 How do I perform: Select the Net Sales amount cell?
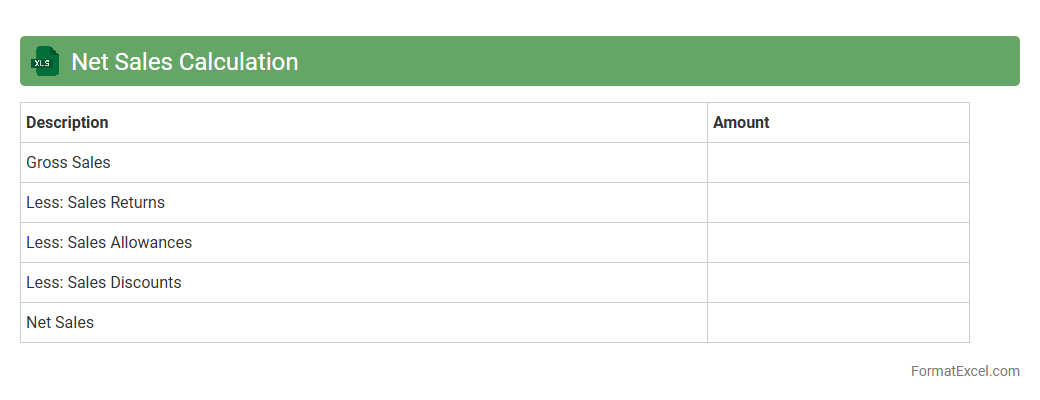pyautogui.click(x=838, y=323)
